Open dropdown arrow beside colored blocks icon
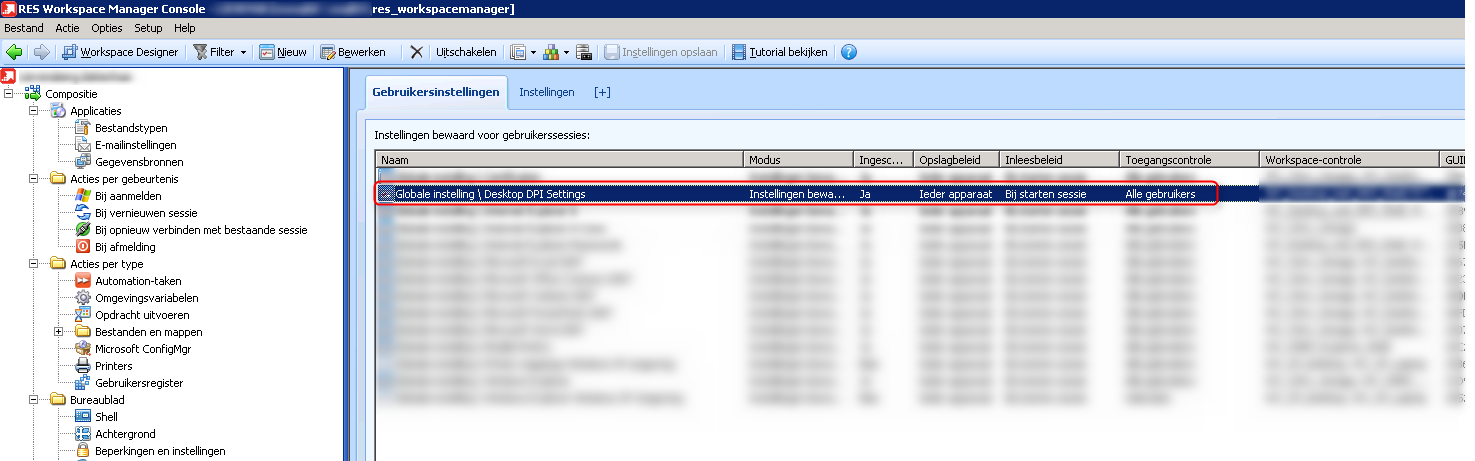 566,52
